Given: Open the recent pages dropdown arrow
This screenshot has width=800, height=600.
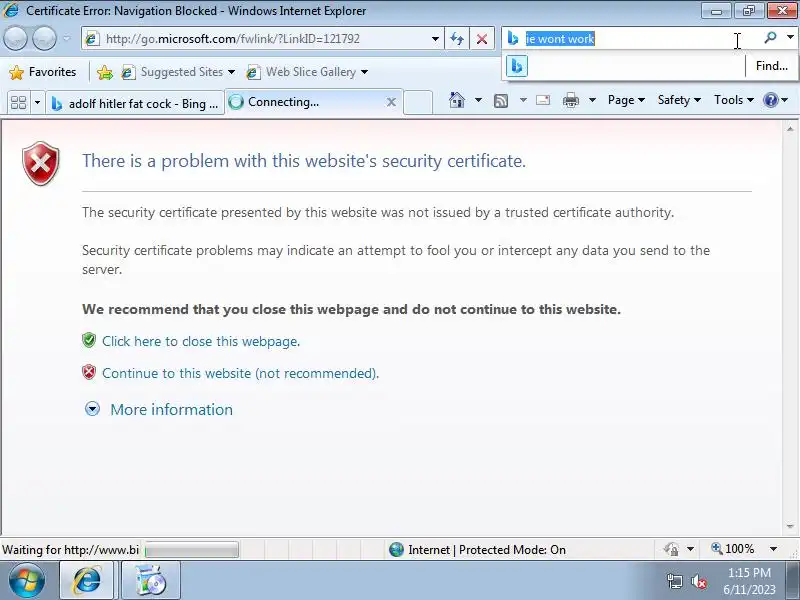Looking at the screenshot, I should click(67, 39).
